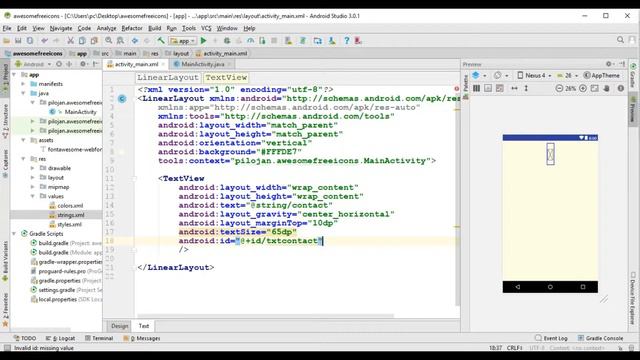The image size is (640, 360).
Task: Open the Refactor menu
Action: [x=132, y=28]
